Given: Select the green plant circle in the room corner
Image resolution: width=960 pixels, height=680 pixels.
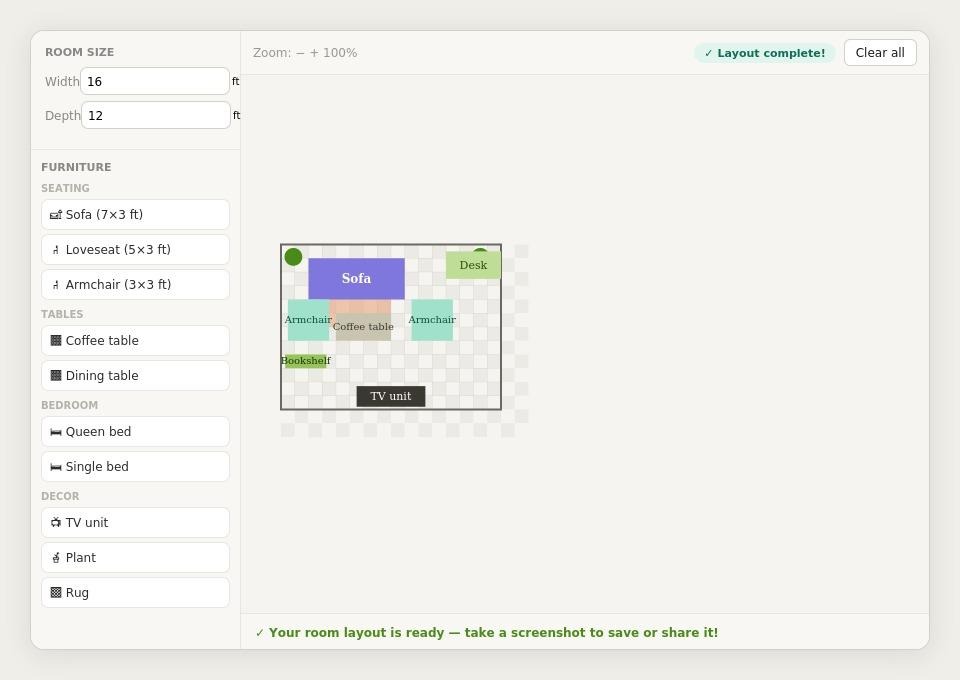Looking at the screenshot, I should pos(293,257).
